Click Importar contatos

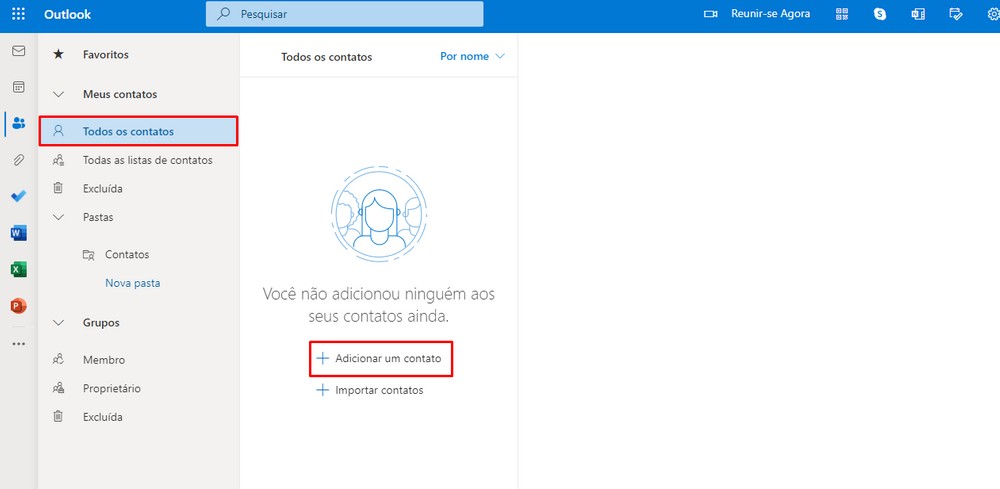point(371,390)
